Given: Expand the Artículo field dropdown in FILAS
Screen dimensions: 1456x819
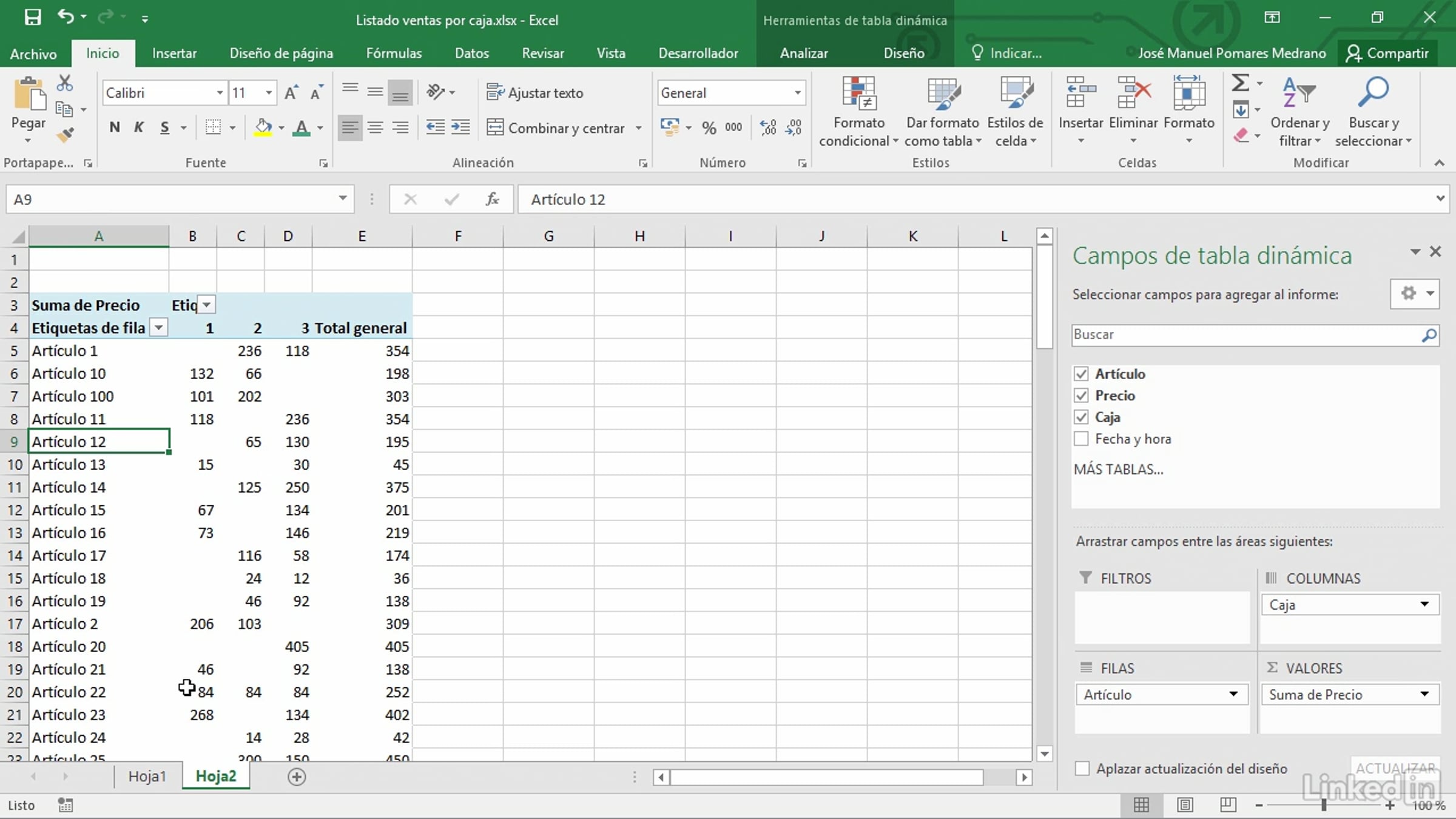Looking at the screenshot, I should (1233, 694).
